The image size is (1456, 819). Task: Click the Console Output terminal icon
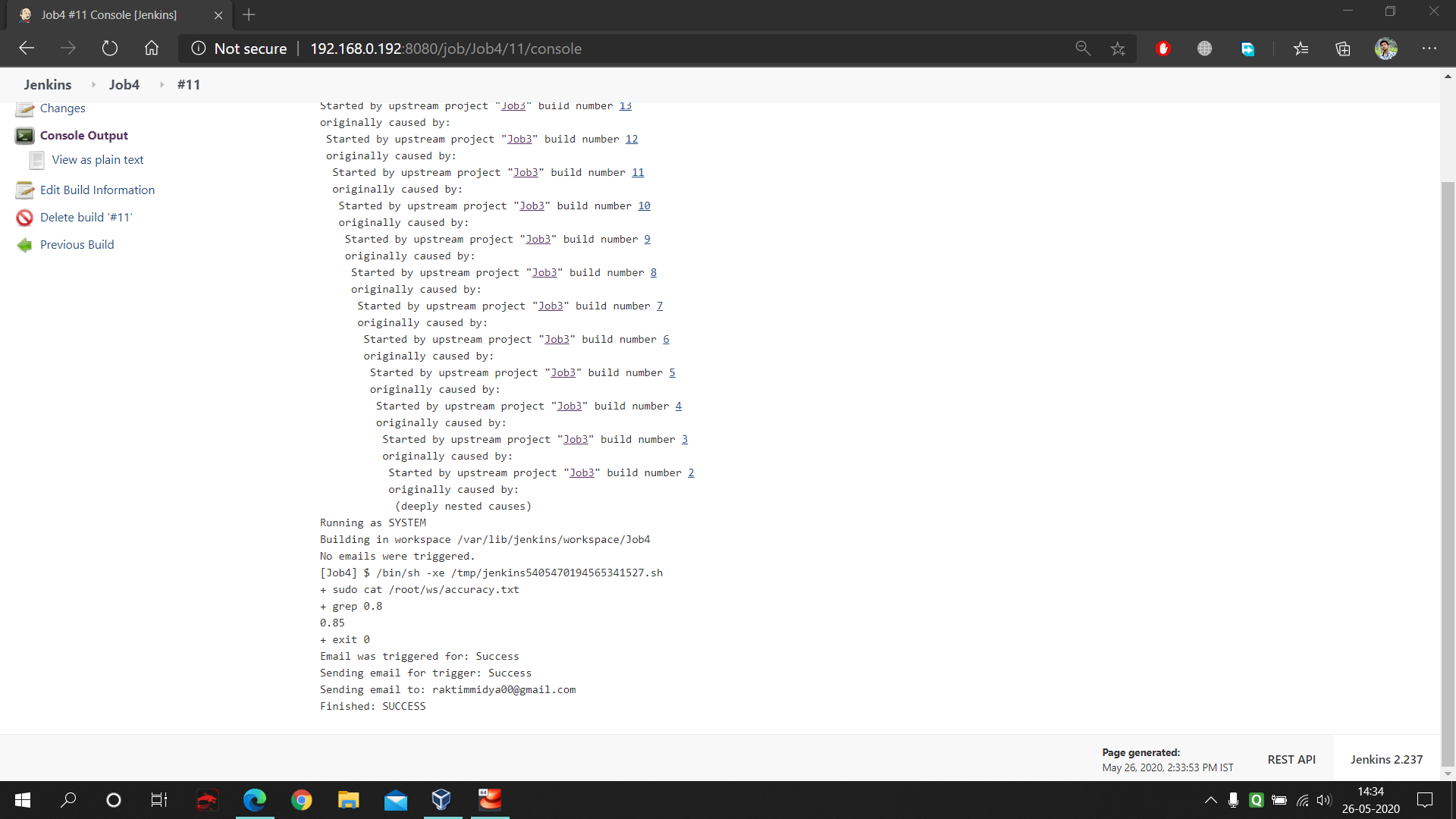(25, 136)
